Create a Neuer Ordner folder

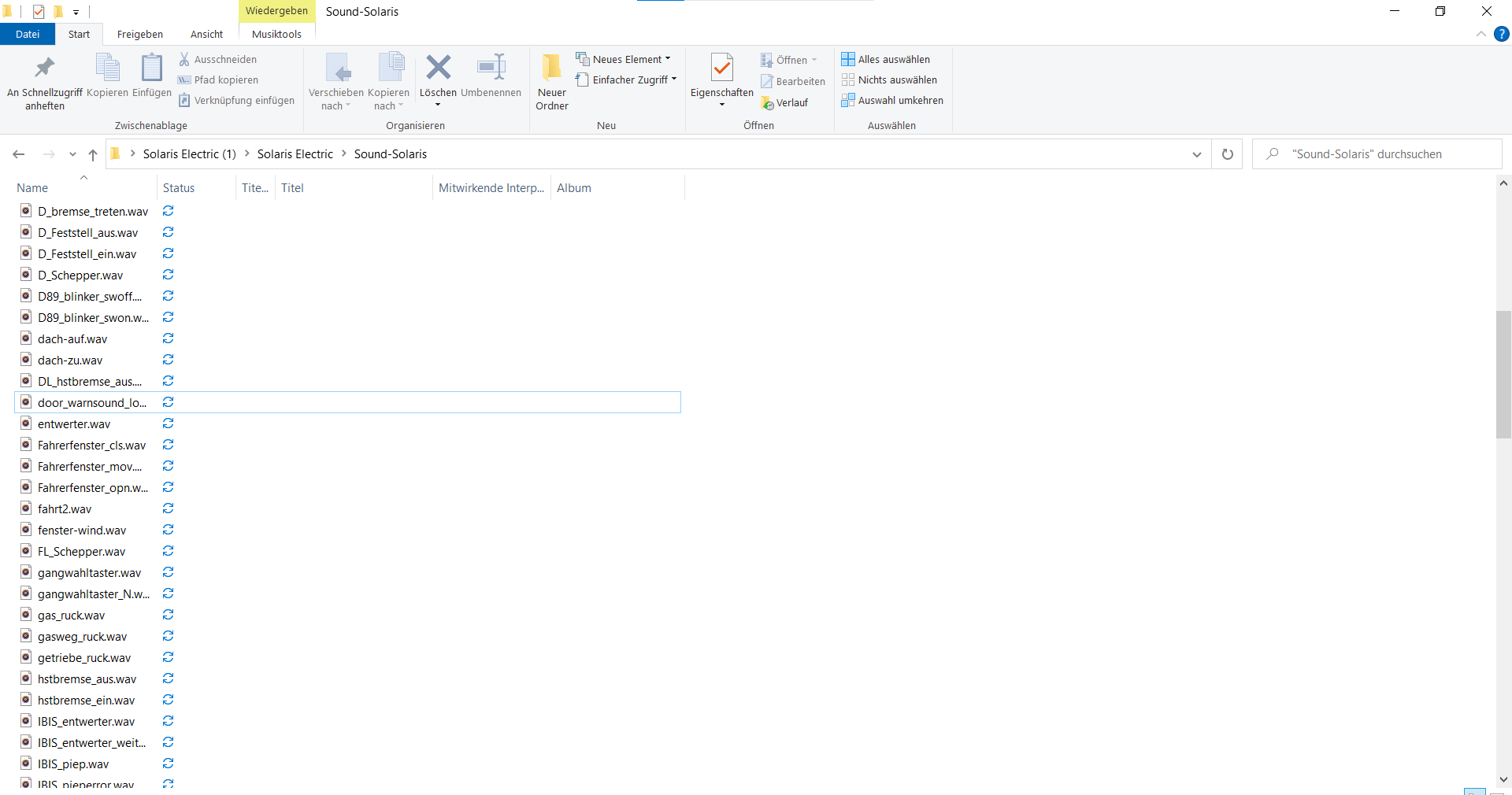click(x=552, y=81)
